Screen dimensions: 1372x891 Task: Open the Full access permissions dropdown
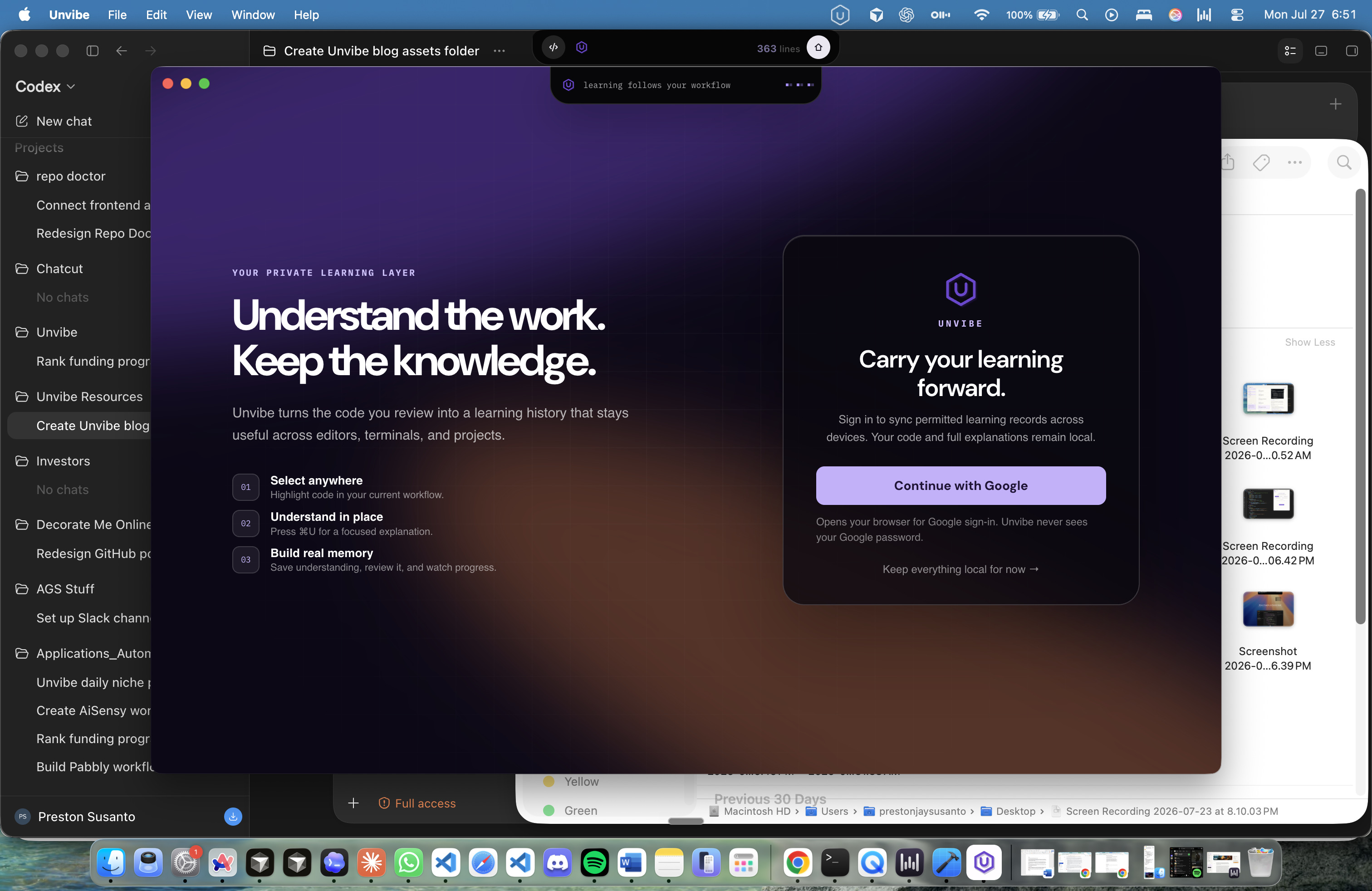point(417,803)
